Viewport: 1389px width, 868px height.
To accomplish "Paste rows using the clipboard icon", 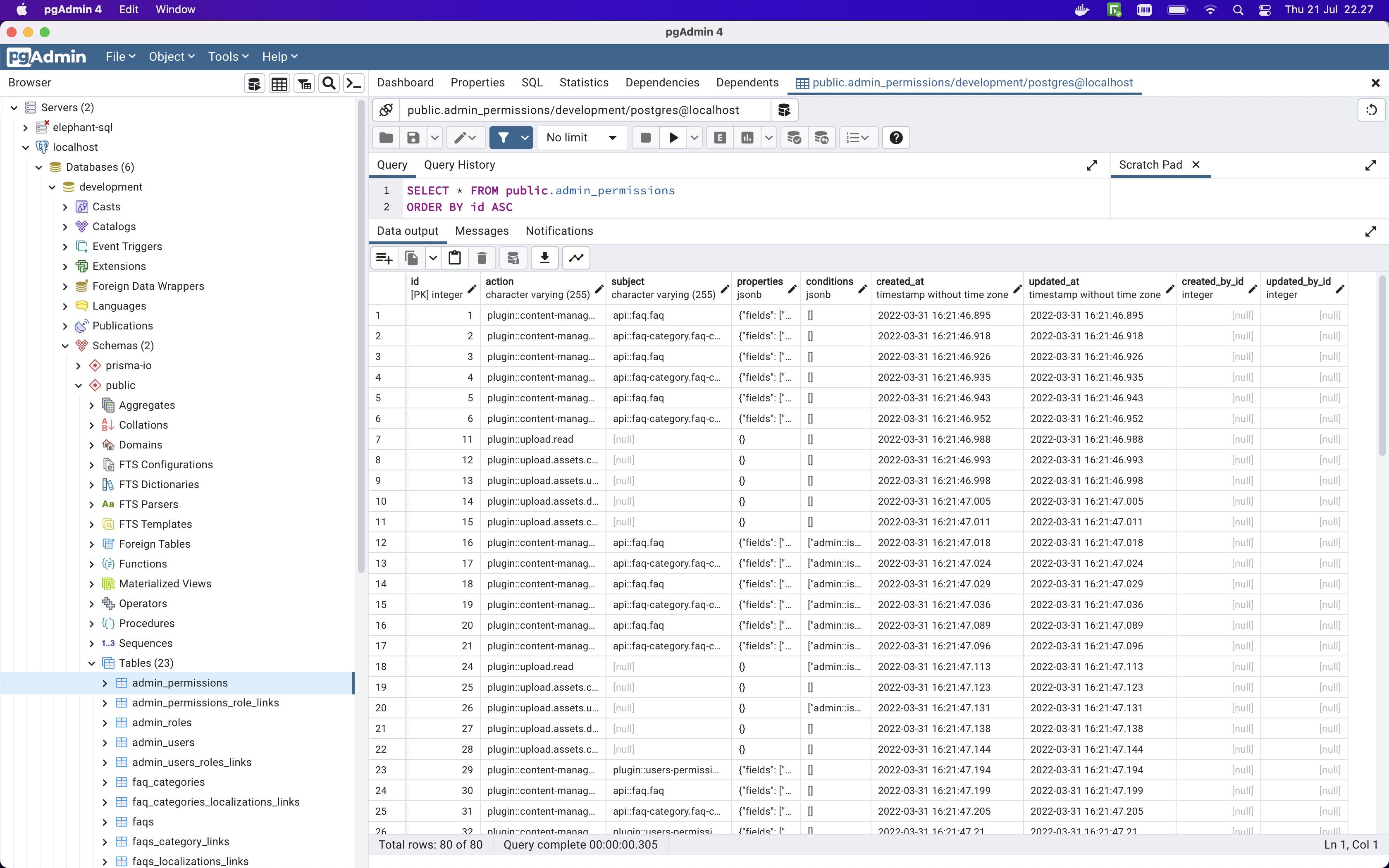I will (x=454, y=258).
